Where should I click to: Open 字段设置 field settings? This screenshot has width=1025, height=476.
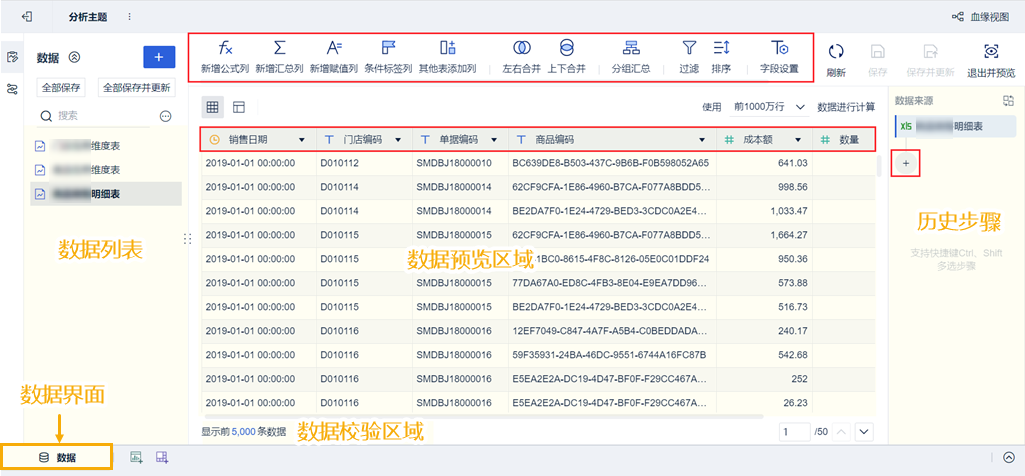coord(779,56)
